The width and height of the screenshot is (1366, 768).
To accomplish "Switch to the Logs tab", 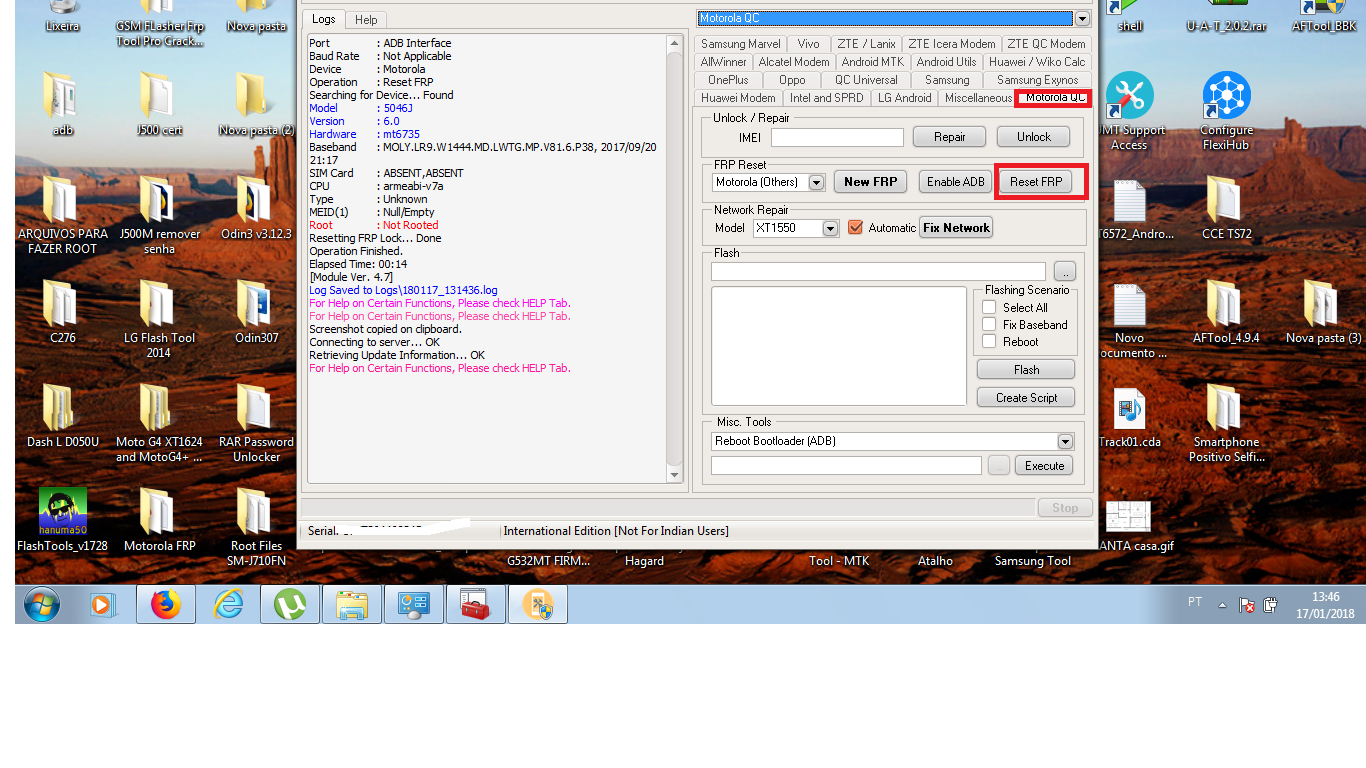I will click(x=323, y=19).
